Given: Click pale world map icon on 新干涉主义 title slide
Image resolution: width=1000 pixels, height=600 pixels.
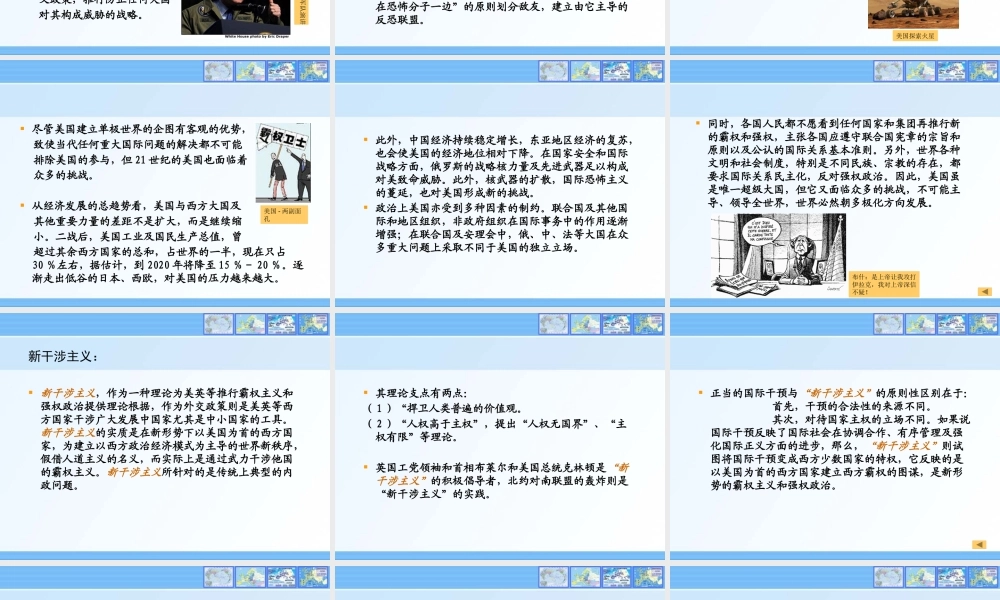Looking at the screenshot, I should [218, 324].
